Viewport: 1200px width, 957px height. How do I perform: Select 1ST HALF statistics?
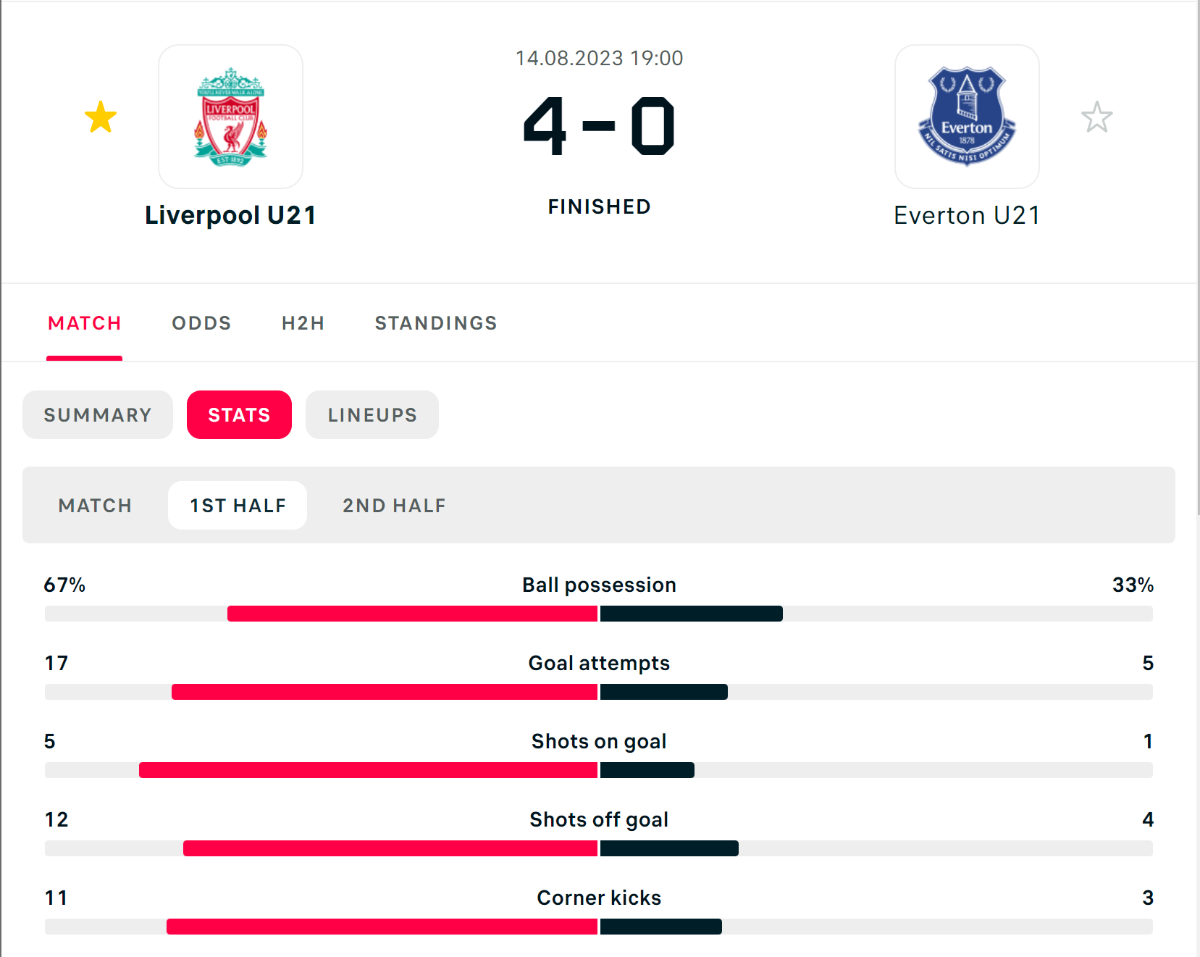238,506
